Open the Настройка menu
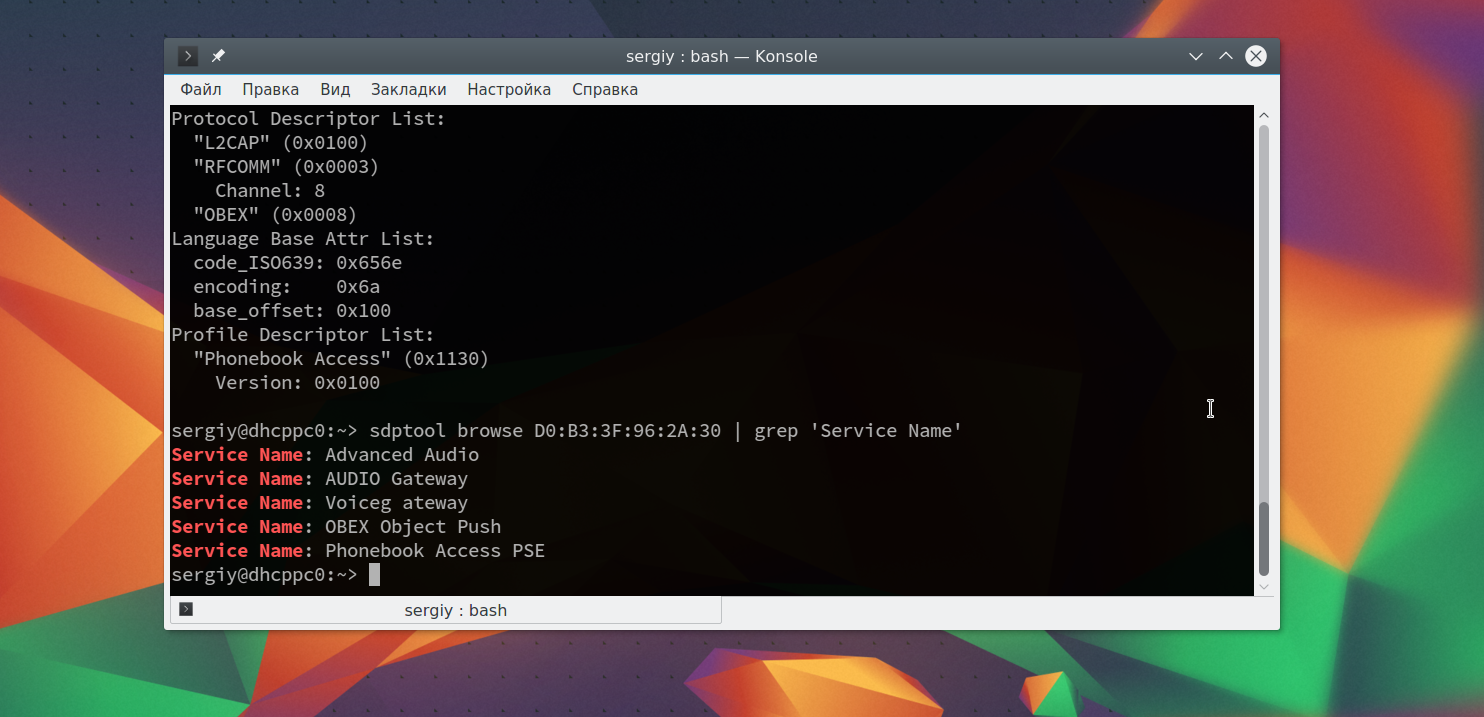The image size is (1484, 717). point(509,89)
